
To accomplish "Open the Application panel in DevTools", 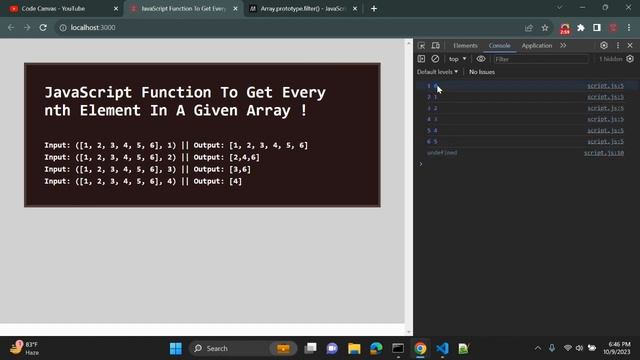I will point(537,46).
